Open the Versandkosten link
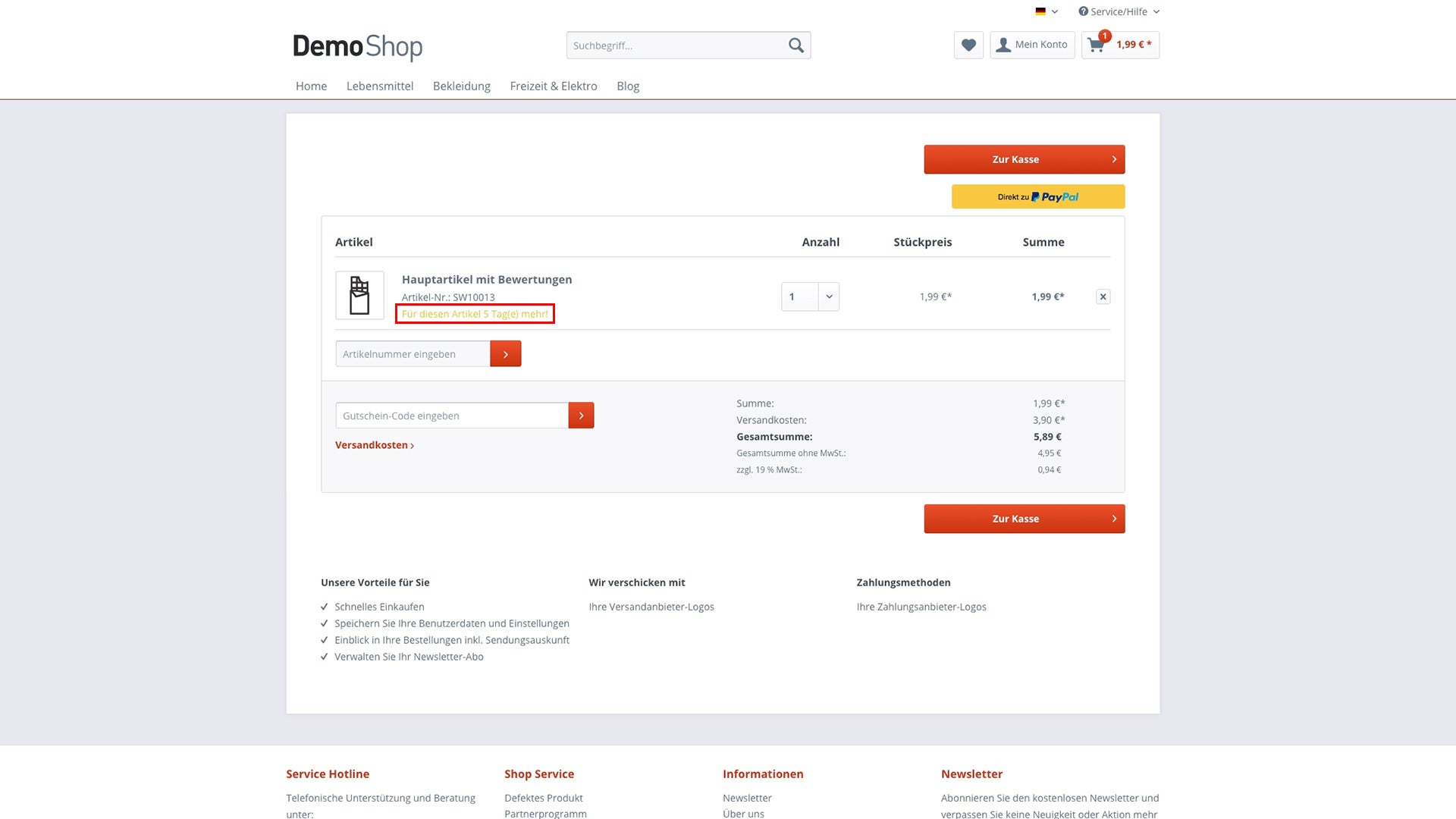 point(374,445)
